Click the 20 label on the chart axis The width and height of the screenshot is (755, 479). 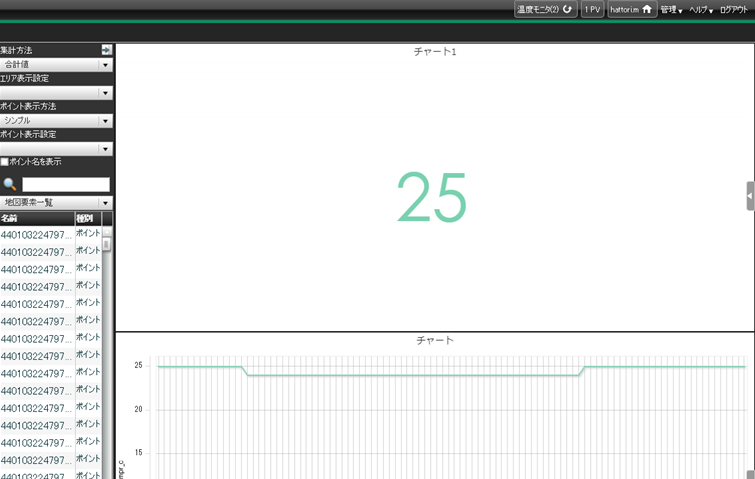[138, 409]
